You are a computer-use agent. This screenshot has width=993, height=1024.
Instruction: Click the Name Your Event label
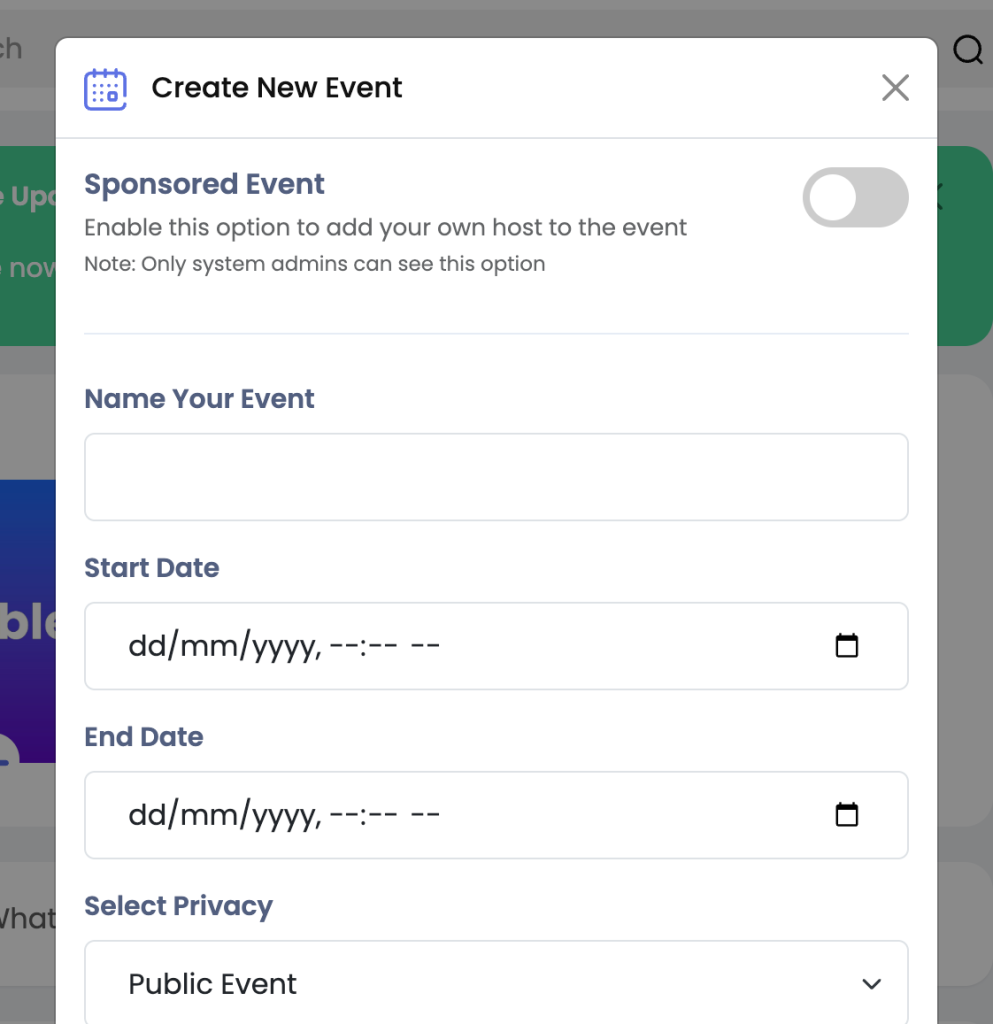199,399
